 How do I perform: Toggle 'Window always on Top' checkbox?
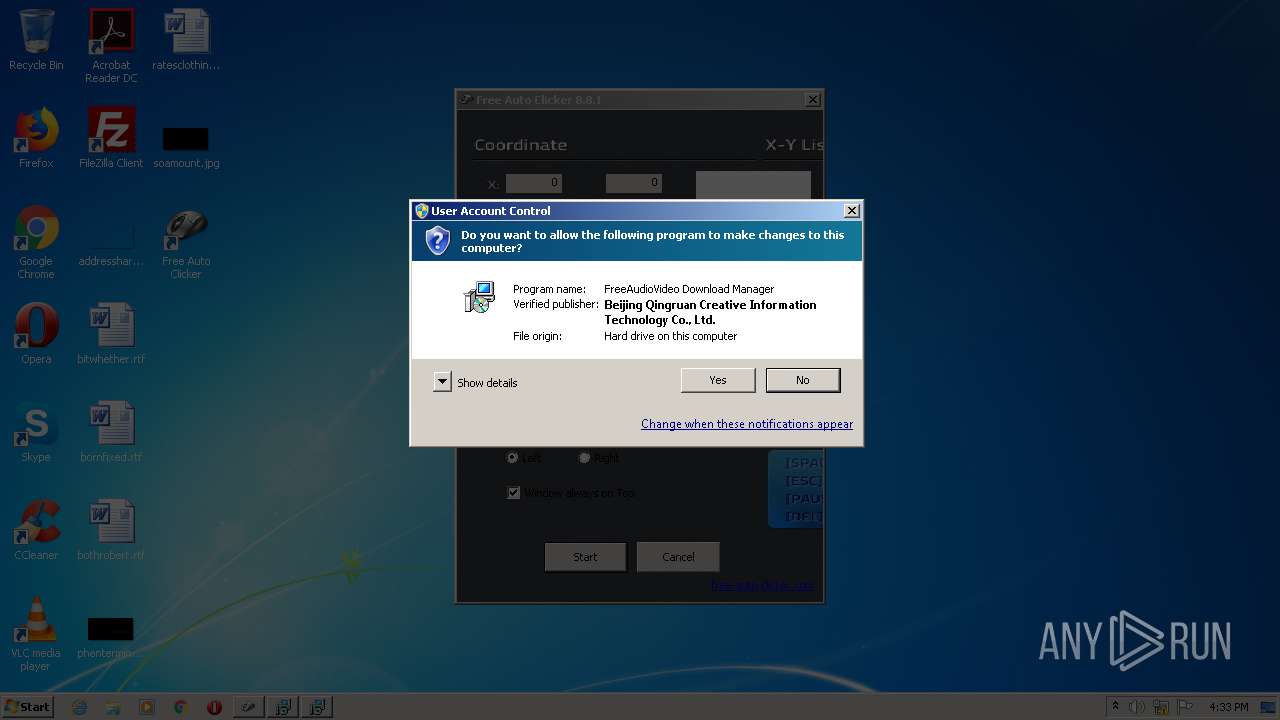[514, 493]
